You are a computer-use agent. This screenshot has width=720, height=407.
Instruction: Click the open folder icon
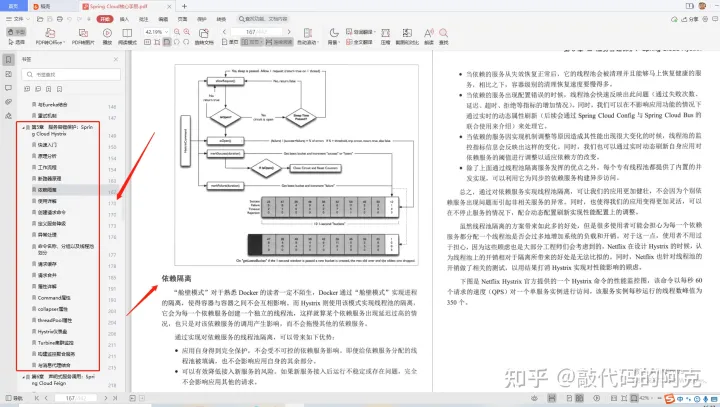(40, 19)
